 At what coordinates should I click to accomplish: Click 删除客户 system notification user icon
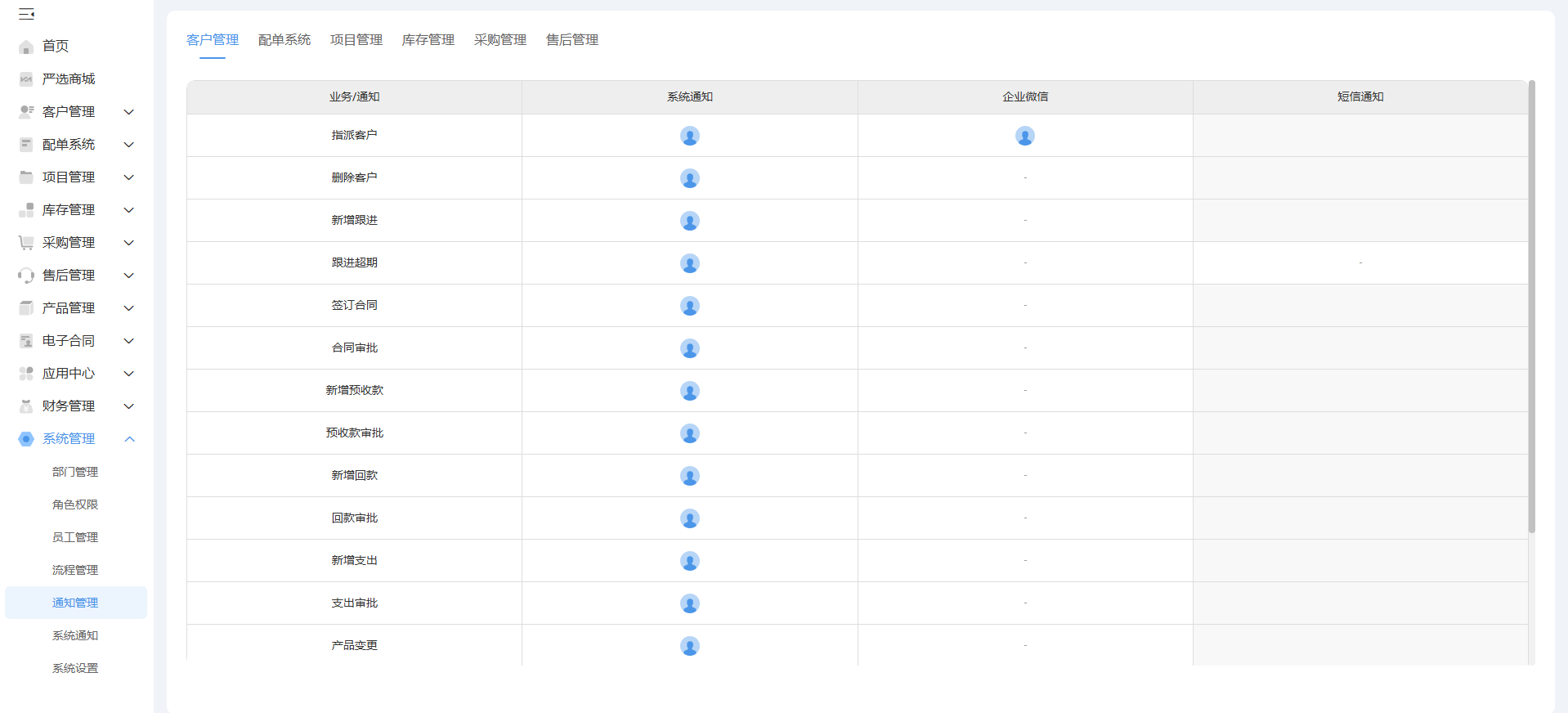pyautogui.click(x=690, y=178)
